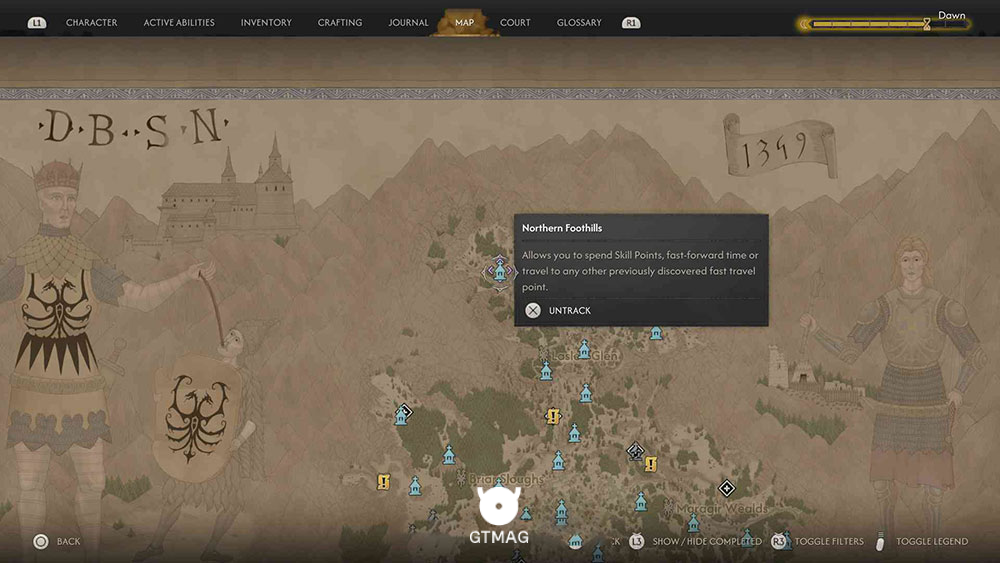Screen dimensions: 1000x563
Task: Select the tracked Northern Foothills shrine icon
Action: point(501,273)
